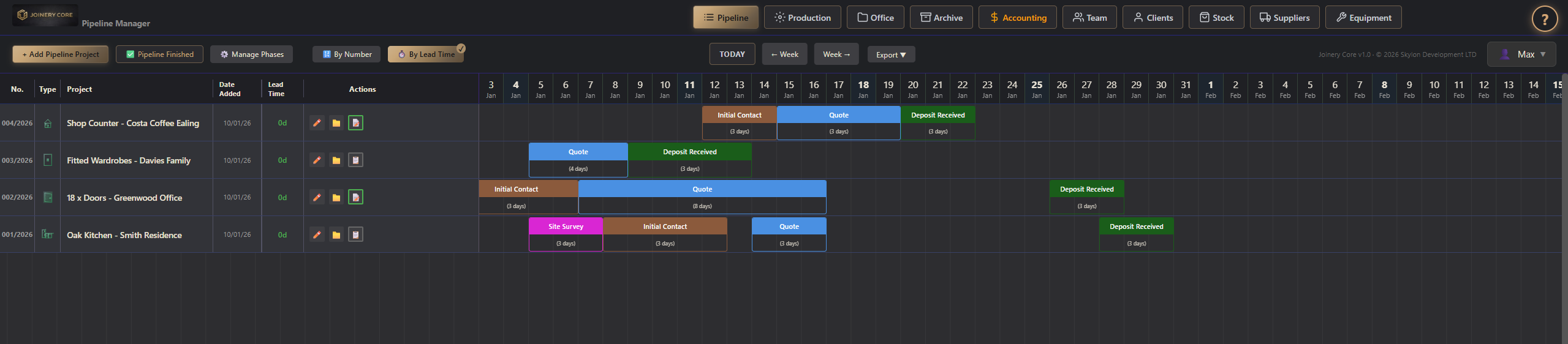1568x344 pixels.
Task: Open the help question mark icon
Action: [x=1545, y=19]
